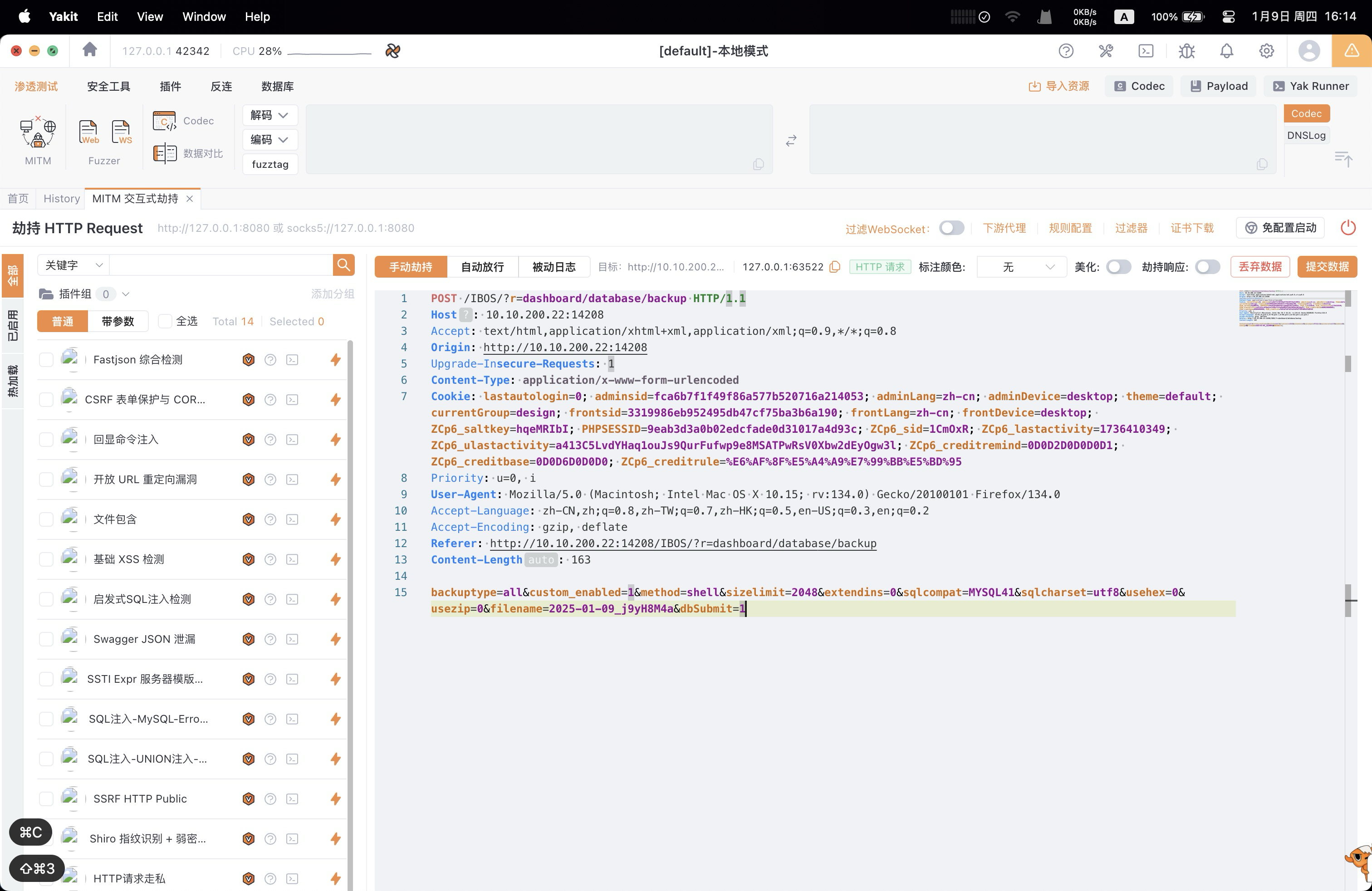Click the code minimap thumbnail

(x=1291, y=309)
